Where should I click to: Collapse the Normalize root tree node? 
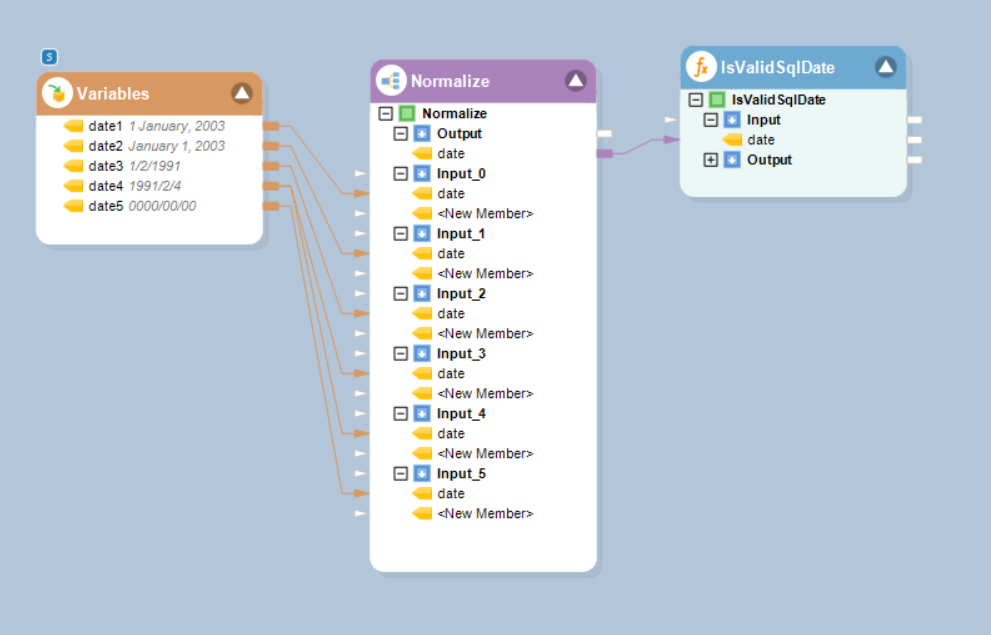(386, 114)
